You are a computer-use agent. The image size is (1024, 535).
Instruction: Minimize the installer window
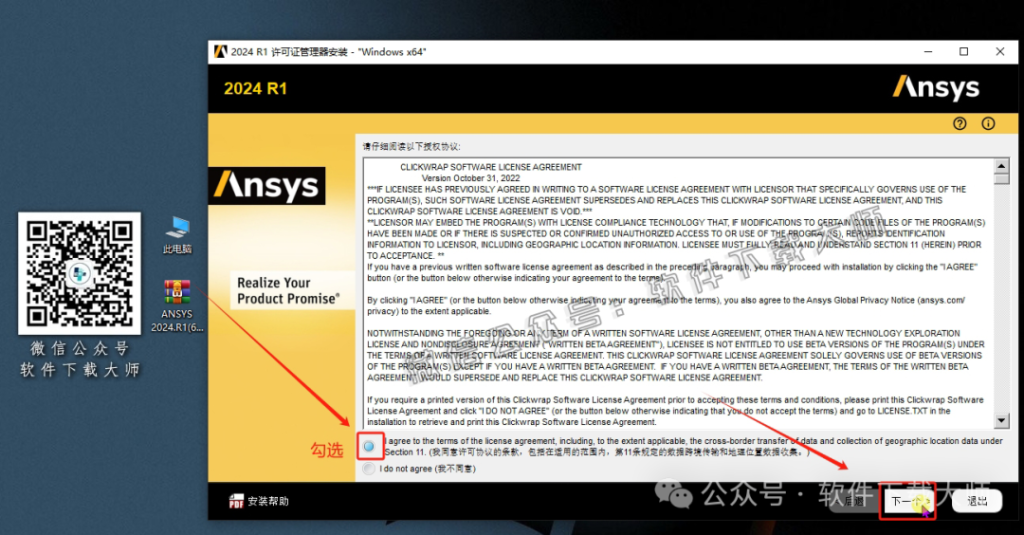(x=928, y=52)
